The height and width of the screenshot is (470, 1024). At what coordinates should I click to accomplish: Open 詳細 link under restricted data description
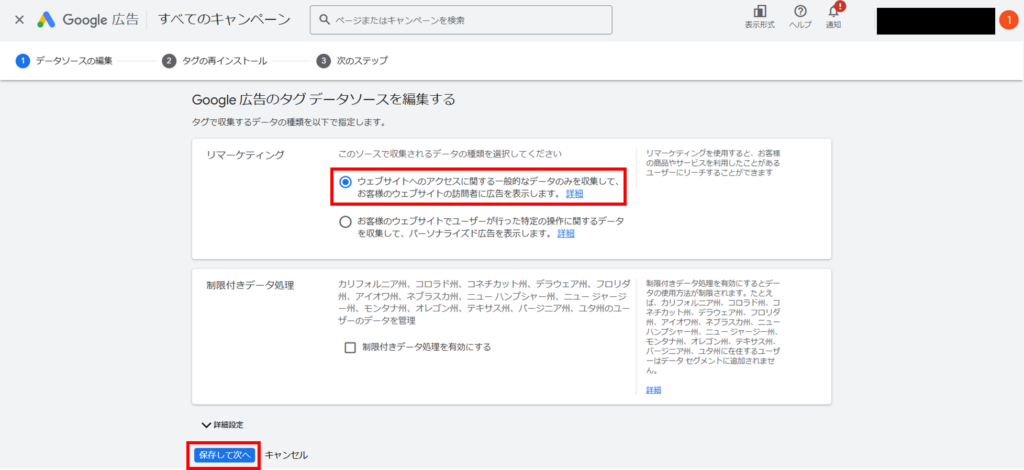pos(654,390)
